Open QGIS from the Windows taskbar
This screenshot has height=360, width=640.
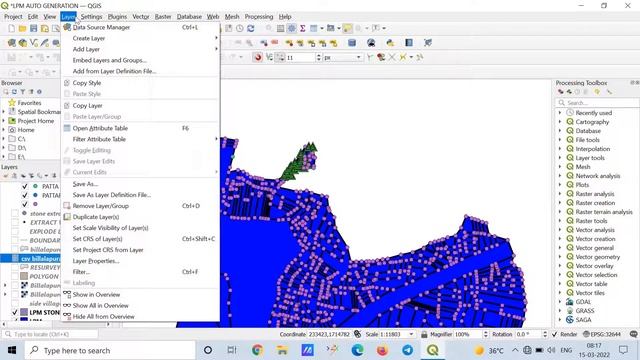[x=433, y=350]
